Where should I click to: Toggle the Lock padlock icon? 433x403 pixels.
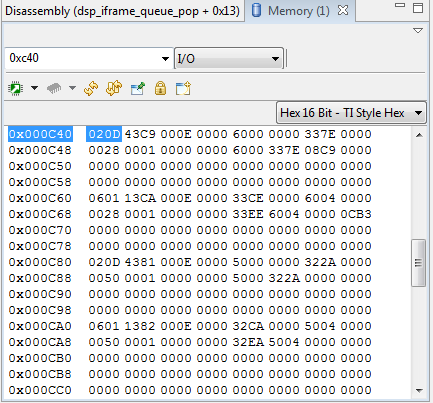pos(160,88)
